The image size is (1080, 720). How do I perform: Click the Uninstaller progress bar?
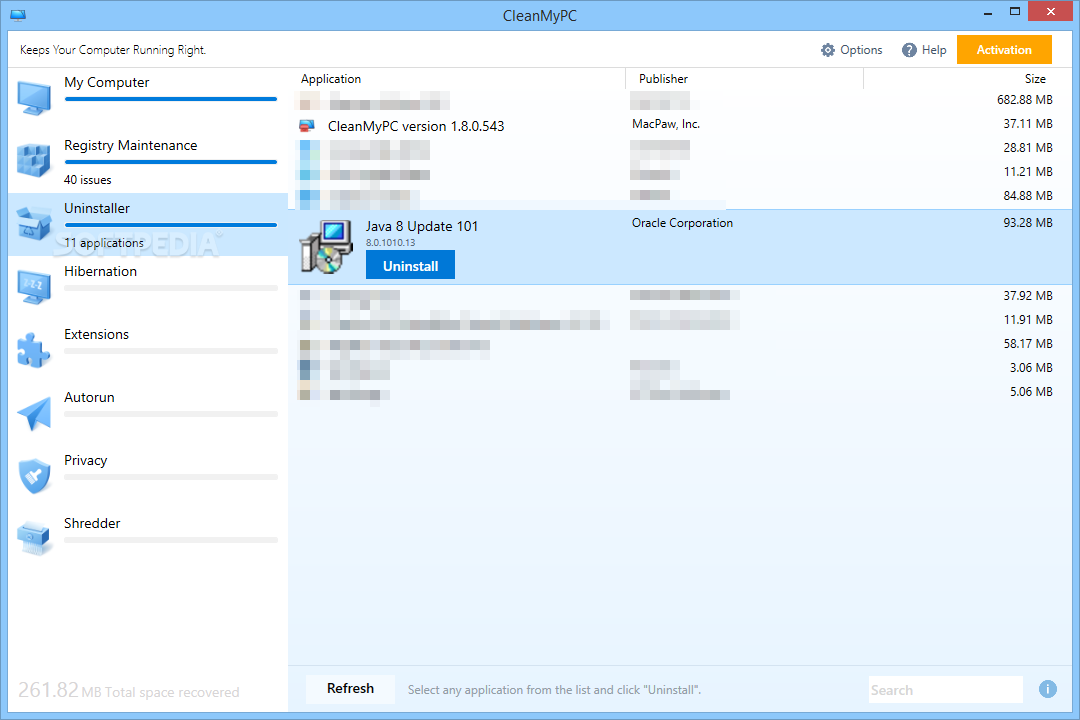(171, 225)
